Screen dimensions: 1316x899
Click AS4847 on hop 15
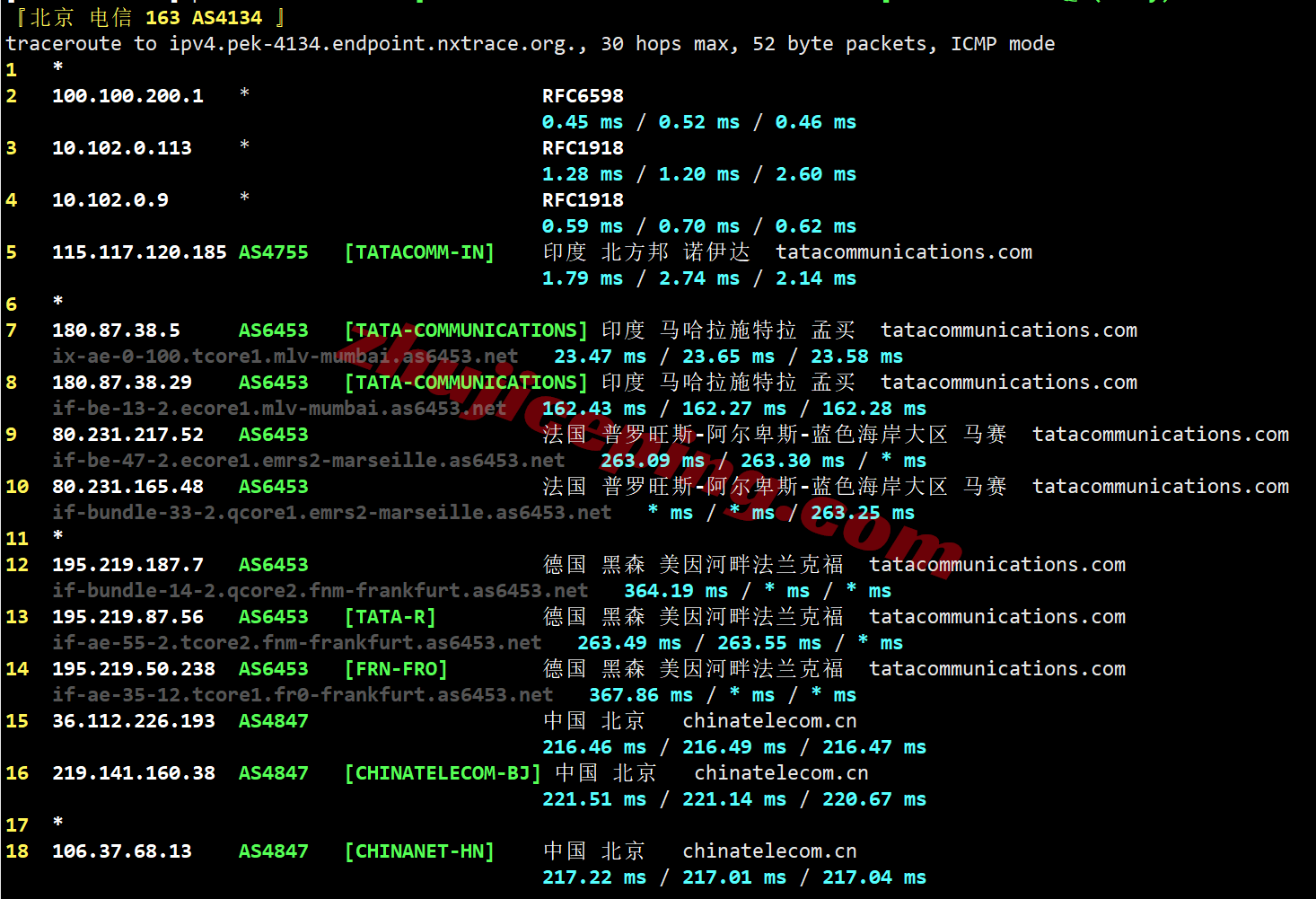(x=274, y=721)
